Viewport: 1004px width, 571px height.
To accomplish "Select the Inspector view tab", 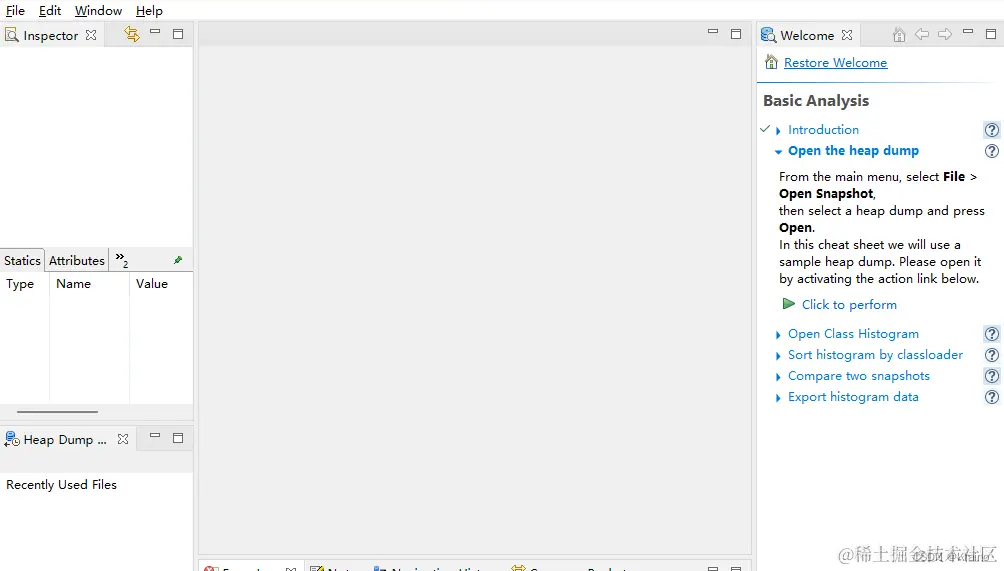I will click(x=51, y=35).
